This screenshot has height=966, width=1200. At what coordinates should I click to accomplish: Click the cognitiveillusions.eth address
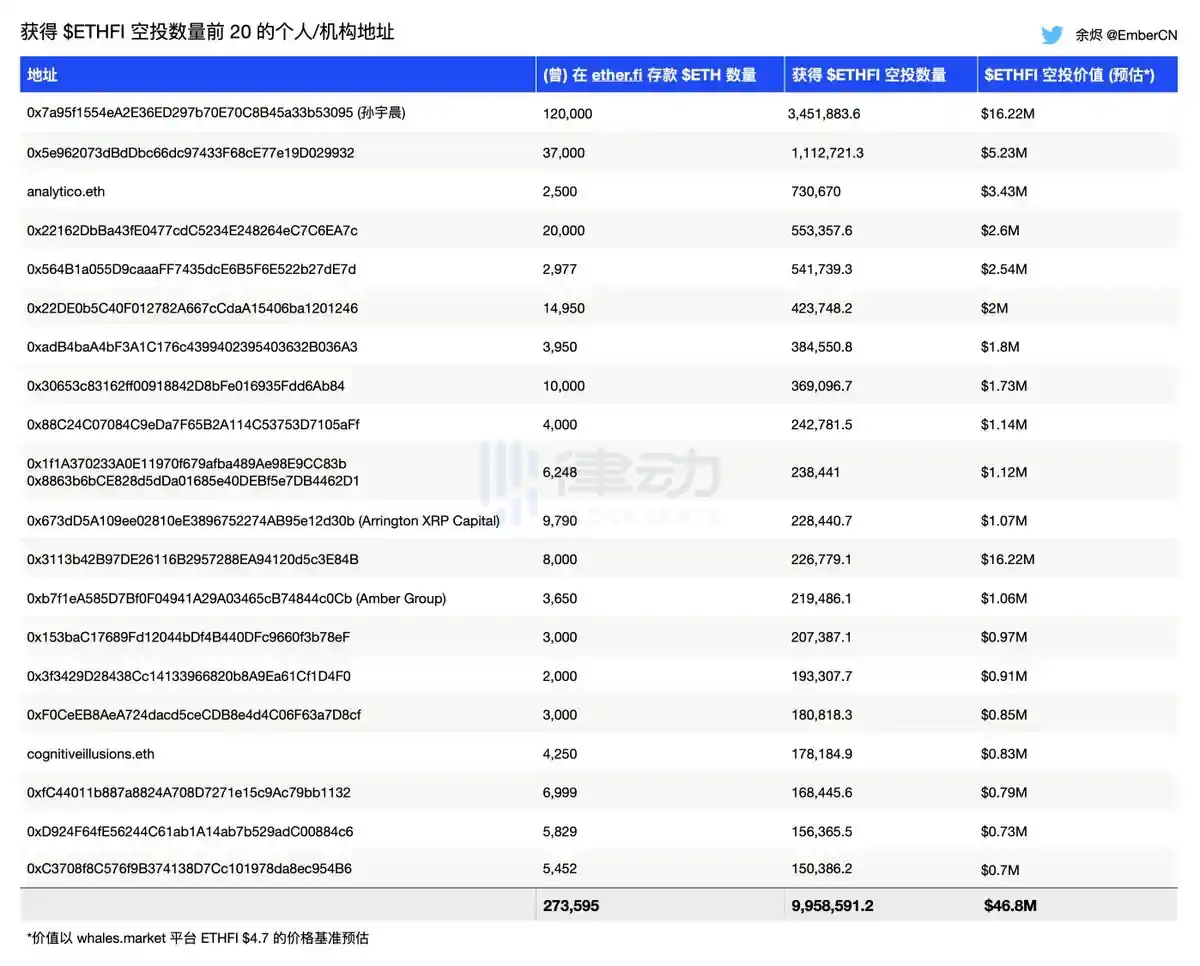coord(91,754)
